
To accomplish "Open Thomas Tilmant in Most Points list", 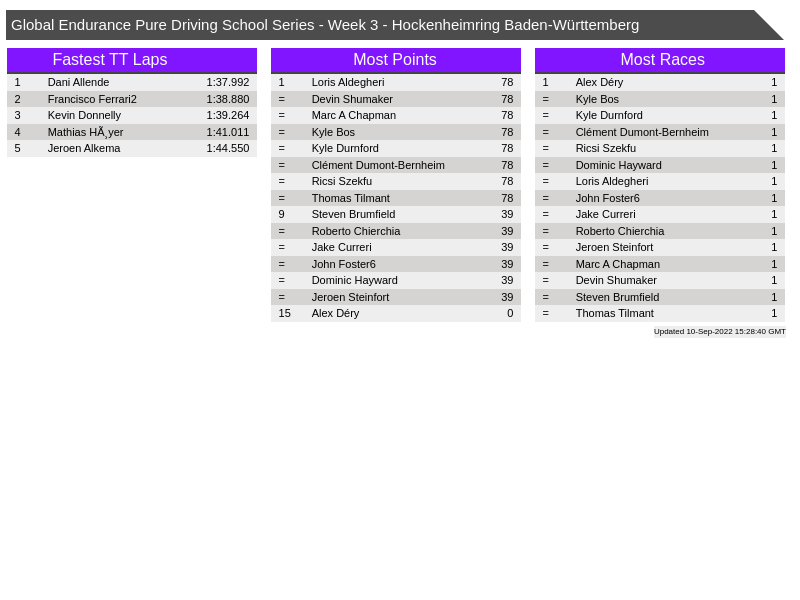I will 350,198.
